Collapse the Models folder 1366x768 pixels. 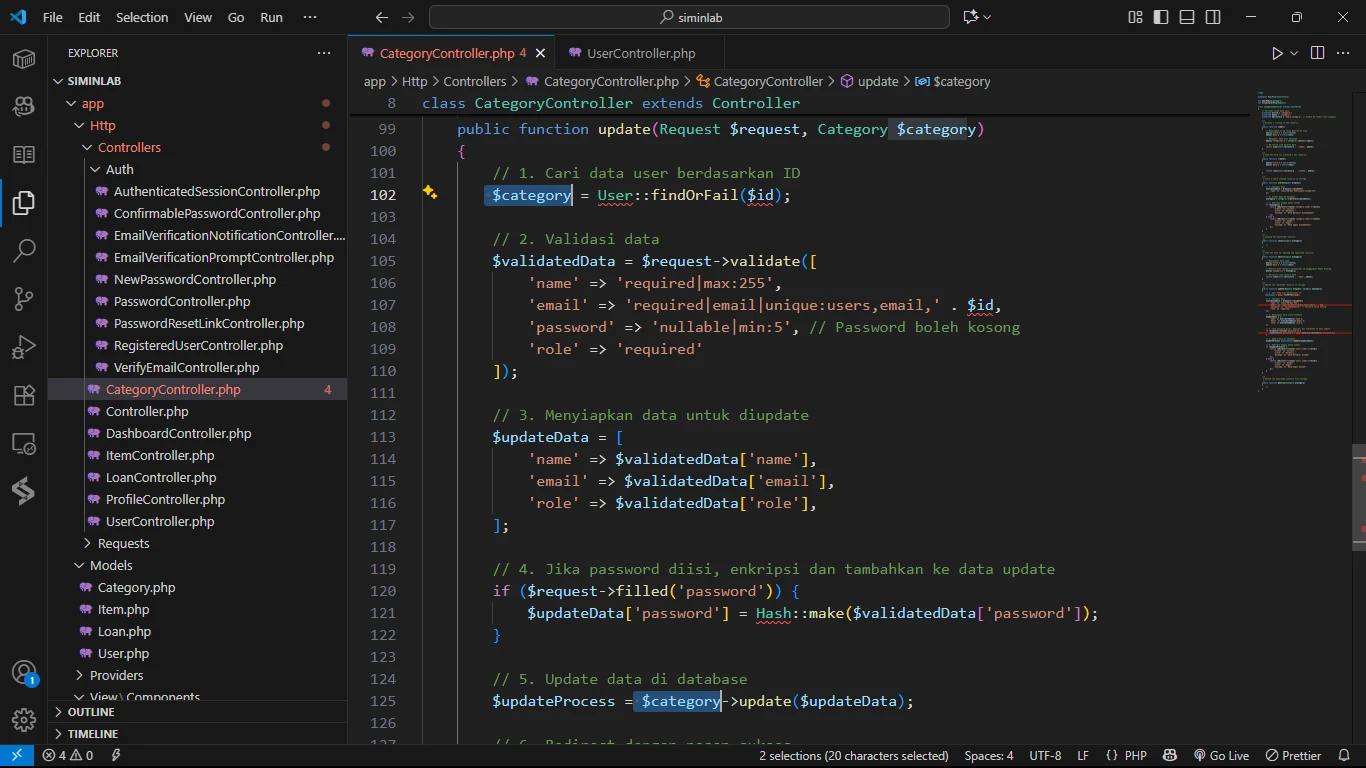pyautogui.click(x=111, y=565)
